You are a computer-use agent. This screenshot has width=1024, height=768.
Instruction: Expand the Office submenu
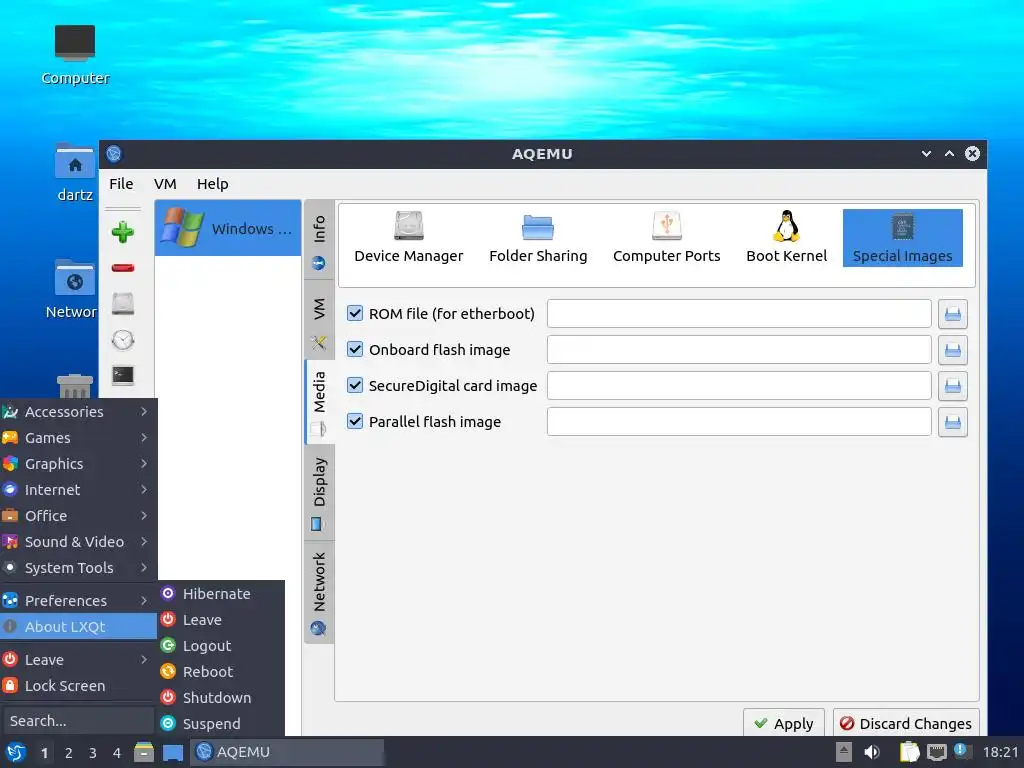(x=78, y=516)
